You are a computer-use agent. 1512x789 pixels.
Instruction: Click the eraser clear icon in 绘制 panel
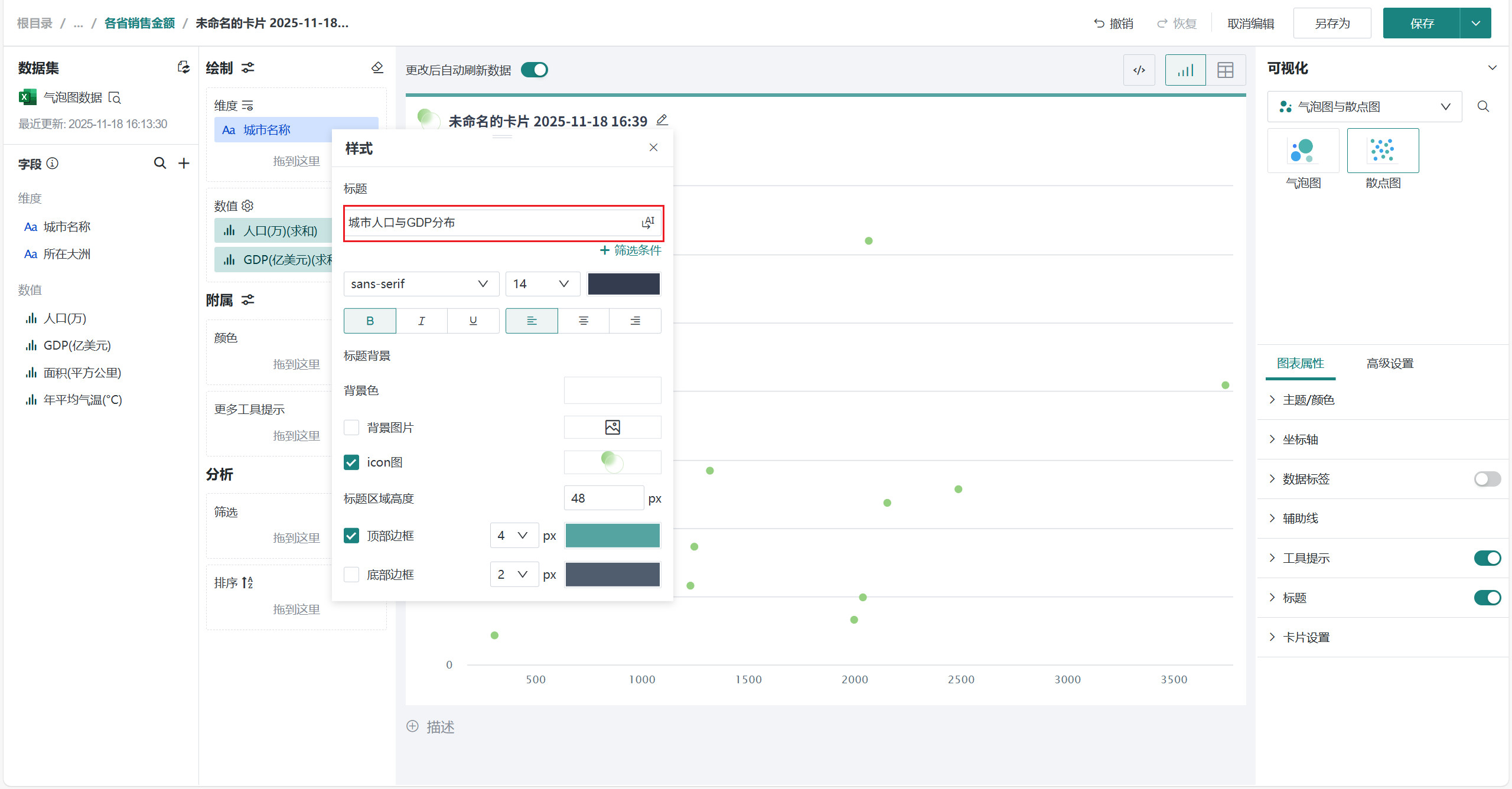[377, 67]
